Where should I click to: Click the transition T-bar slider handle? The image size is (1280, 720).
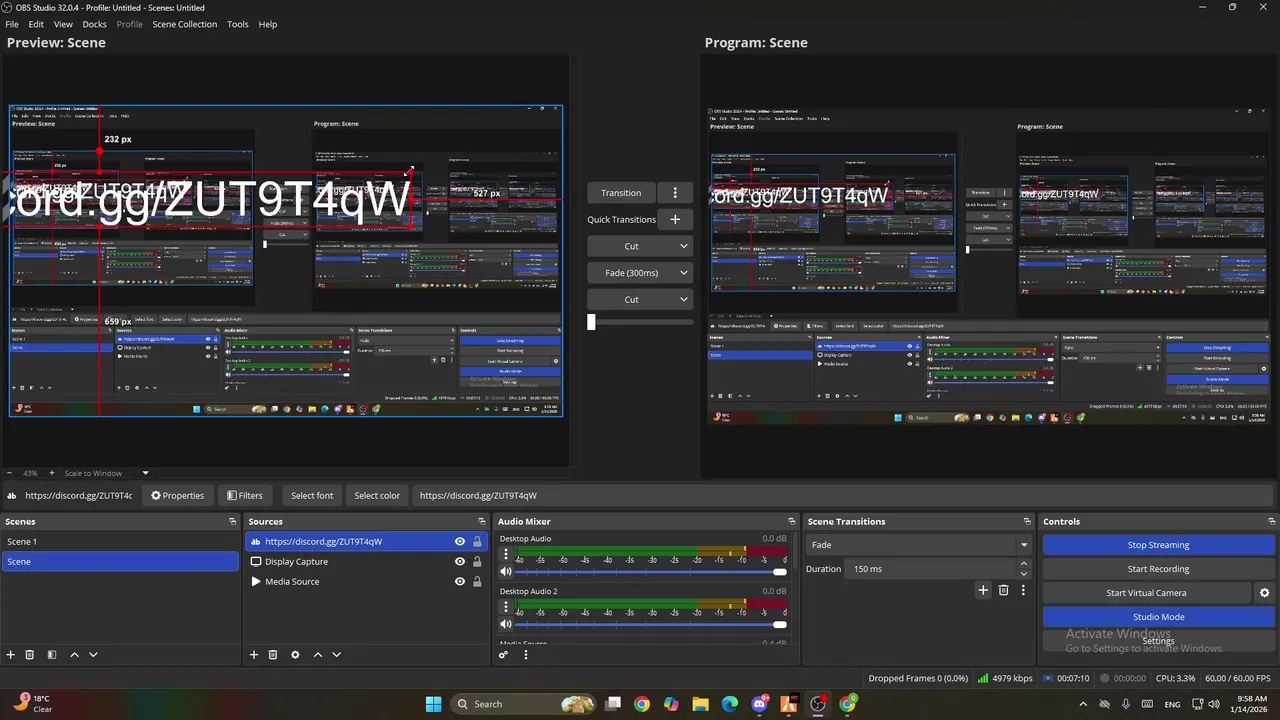coord(591,322)
